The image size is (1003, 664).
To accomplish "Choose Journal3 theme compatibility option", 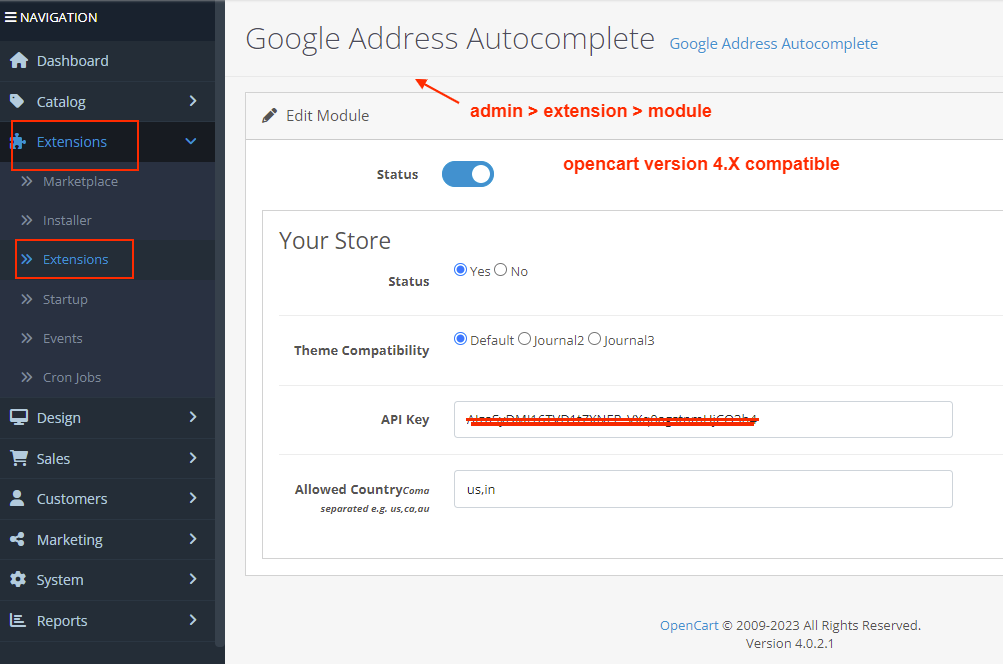I will point(595,339).
